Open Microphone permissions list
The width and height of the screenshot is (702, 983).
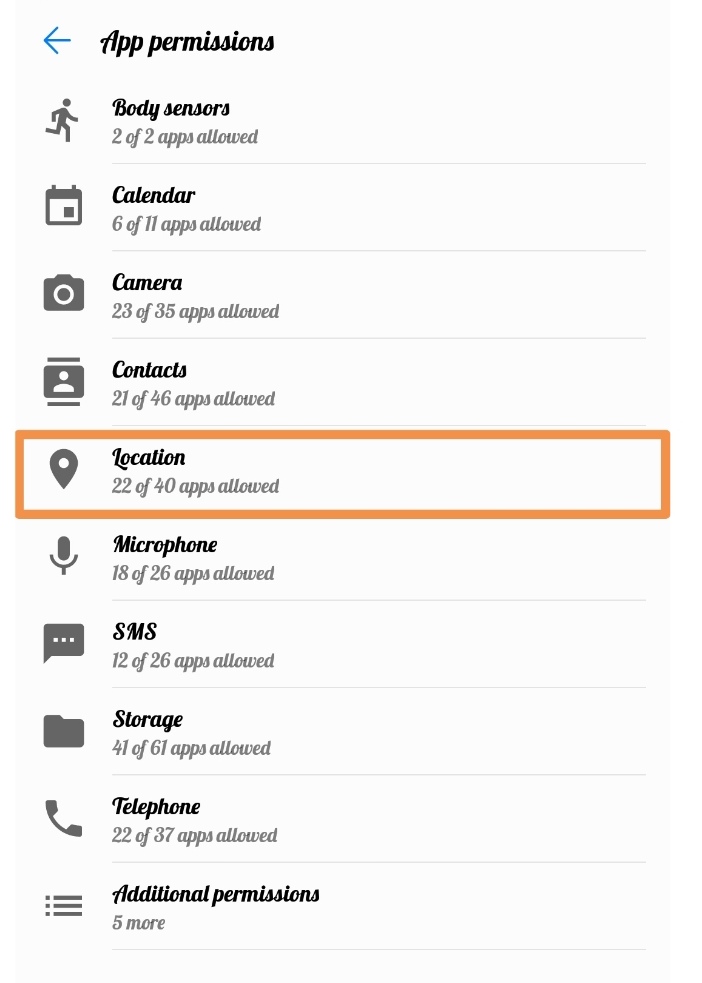340,558
